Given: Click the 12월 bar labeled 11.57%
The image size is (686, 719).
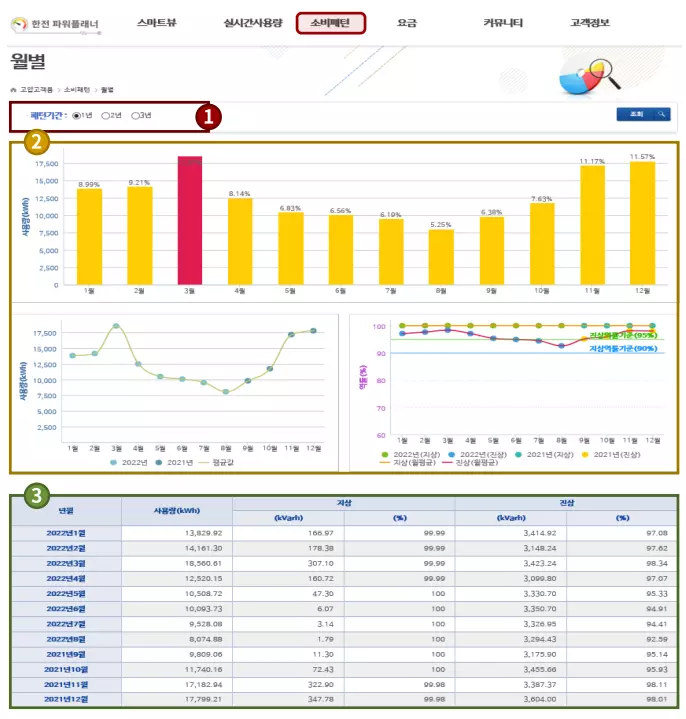Looking at the screenshot, I should coord(642,223).
